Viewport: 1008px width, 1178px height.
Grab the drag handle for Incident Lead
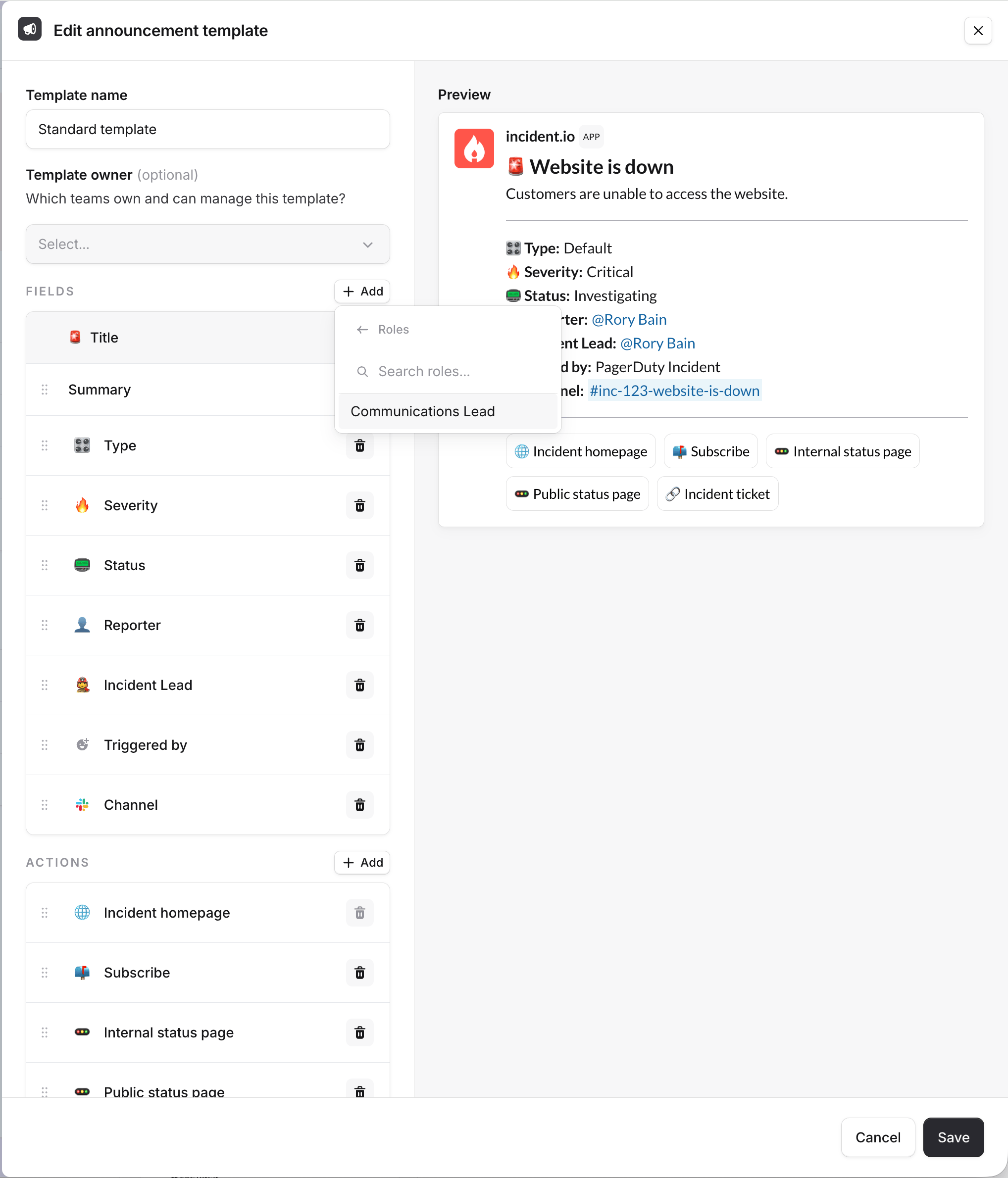(x=45, y=685)
